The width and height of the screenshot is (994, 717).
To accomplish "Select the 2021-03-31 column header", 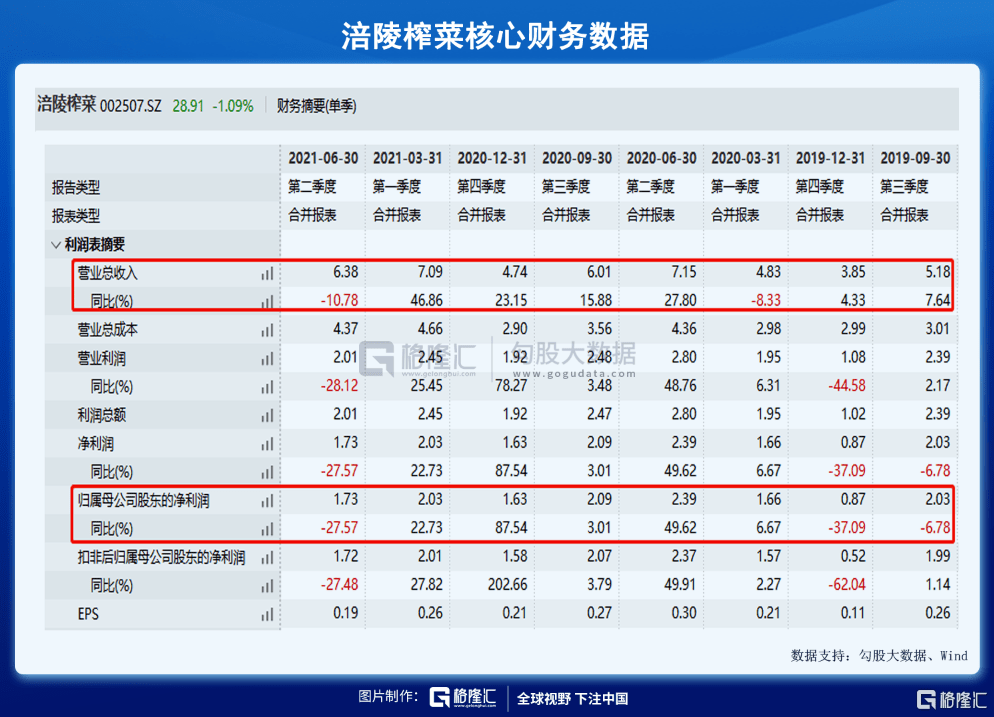I will coord(407,158).
